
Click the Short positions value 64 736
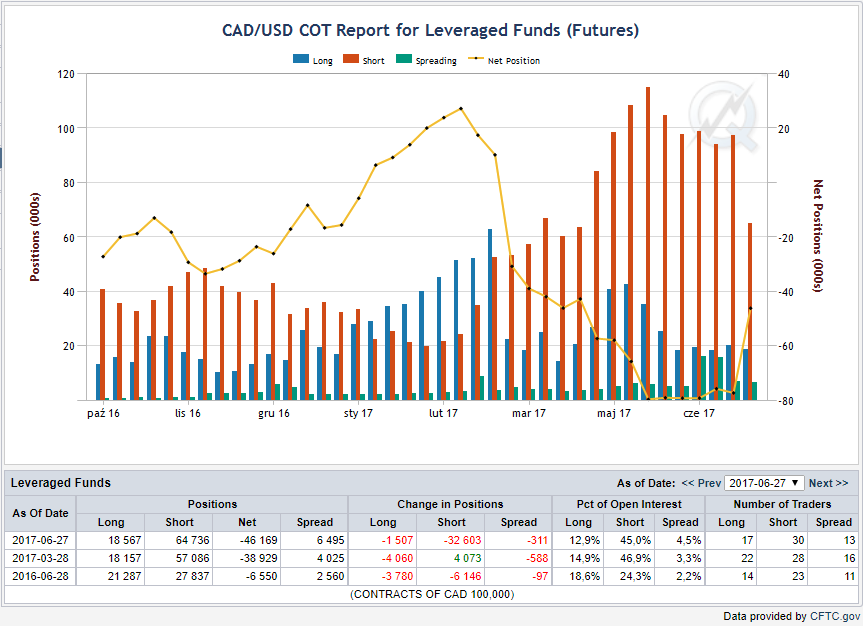click(192, 540)
